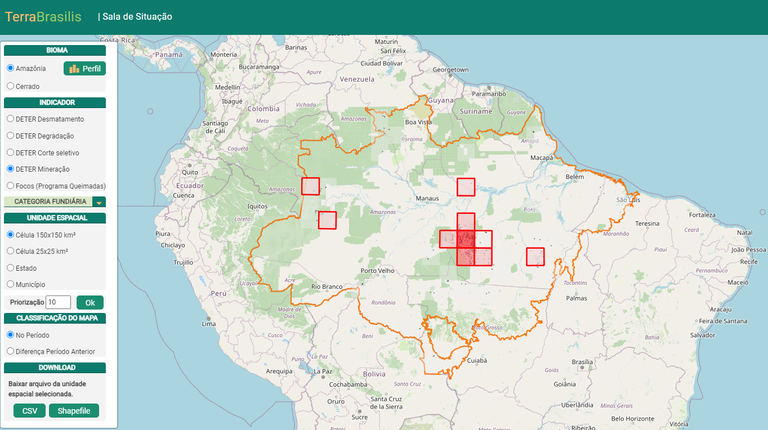
Task: Choose Focos (Programa Queimadas) indicator
Action: point(10,185)
